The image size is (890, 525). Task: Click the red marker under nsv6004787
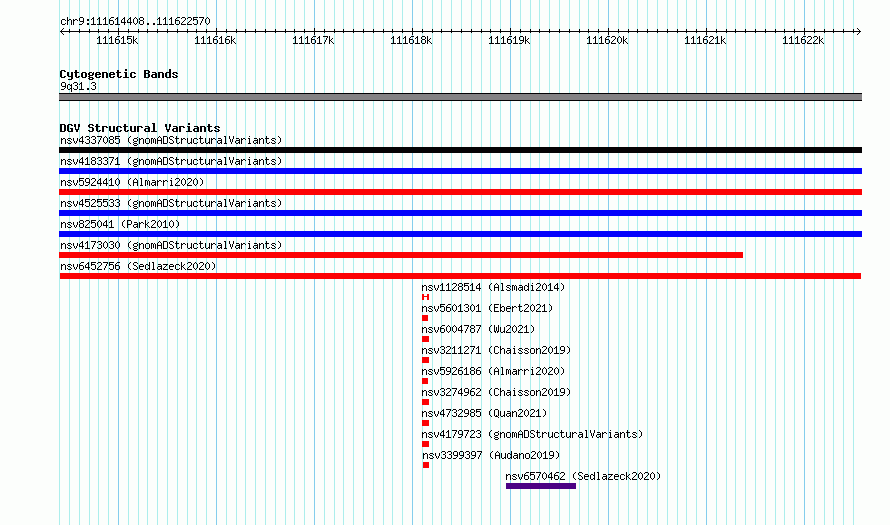[426, 339]
